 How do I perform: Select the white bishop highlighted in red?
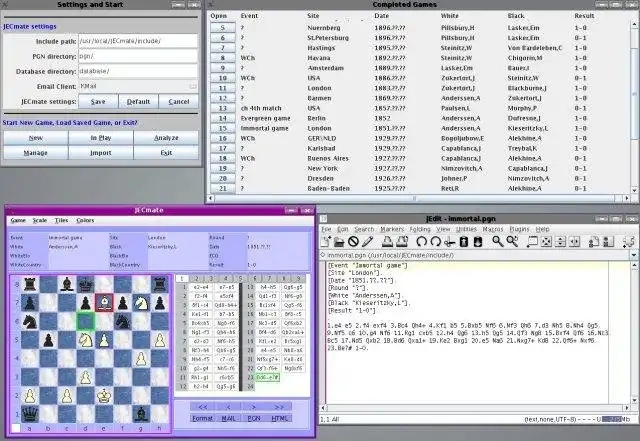pyautogui.click(x=104, y=303)
